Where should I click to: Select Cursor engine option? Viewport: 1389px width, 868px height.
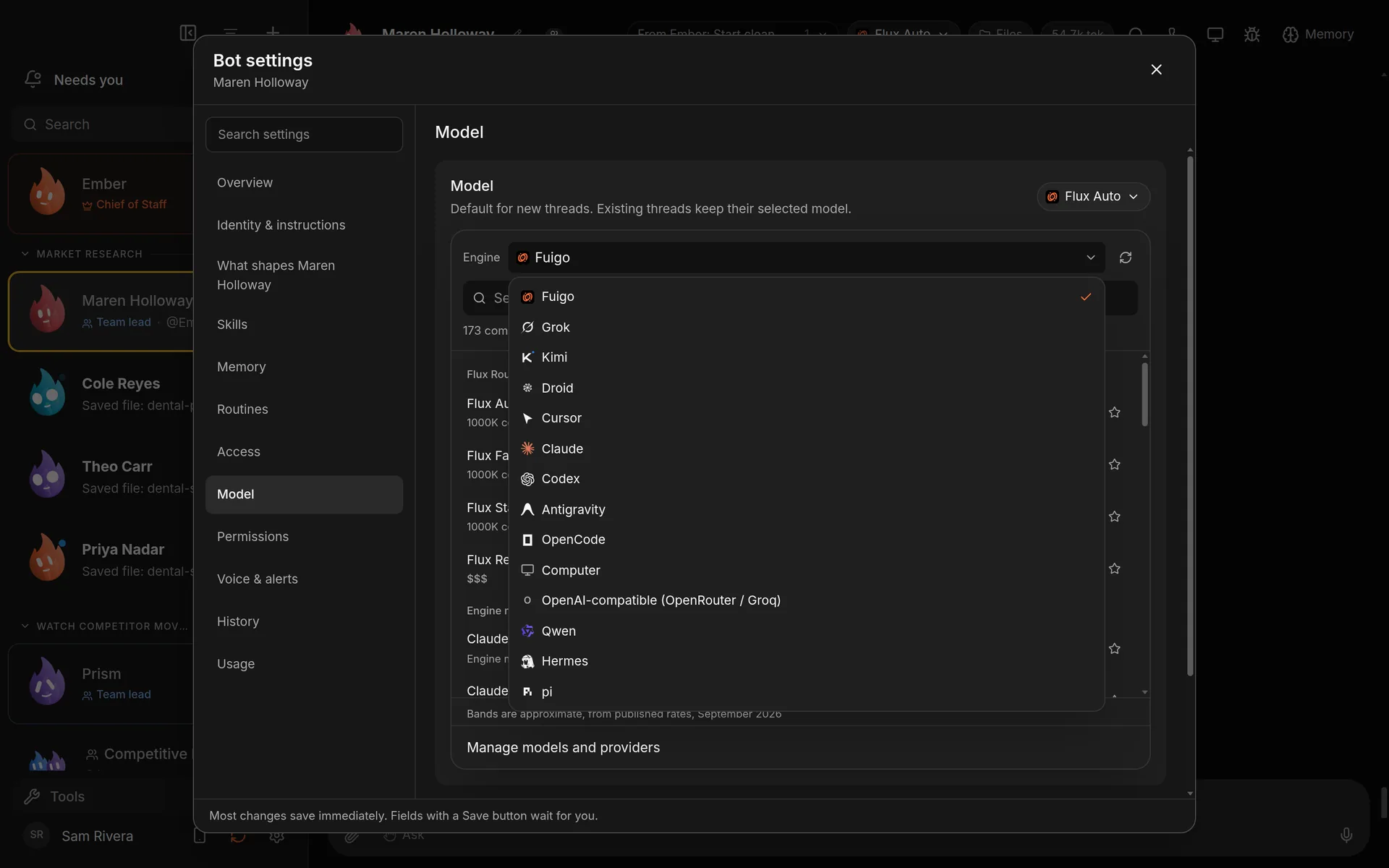coord(806,418)
